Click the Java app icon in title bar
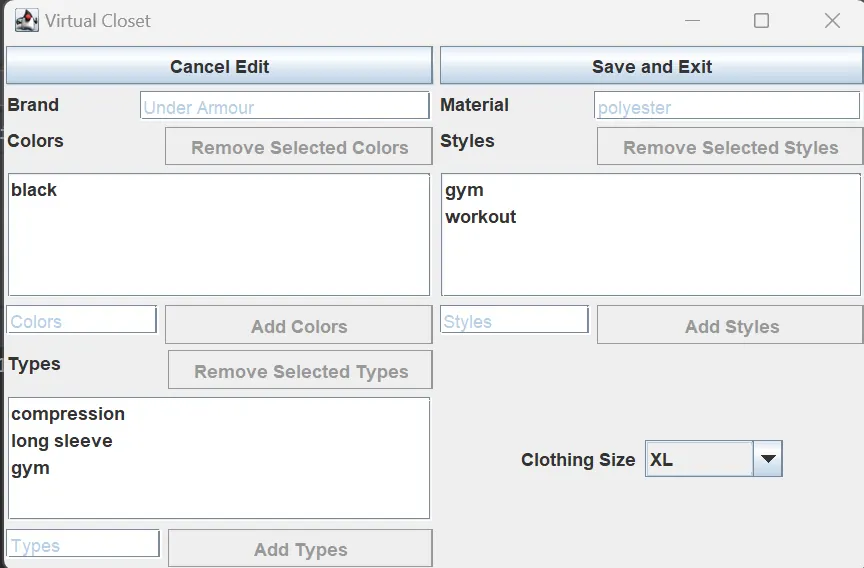Screen dimensions: 864x568 [26, 21]
